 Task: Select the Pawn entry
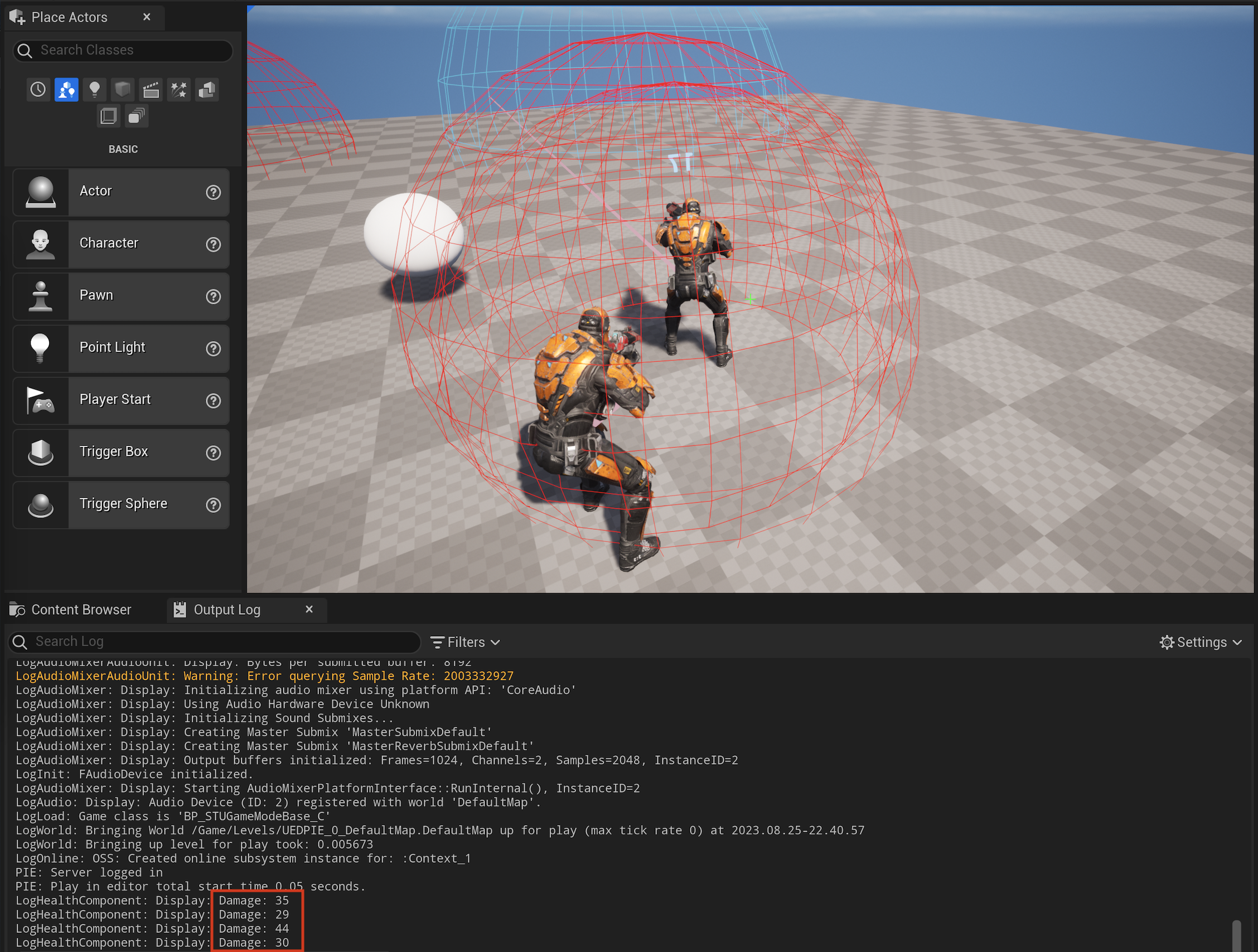121,296
